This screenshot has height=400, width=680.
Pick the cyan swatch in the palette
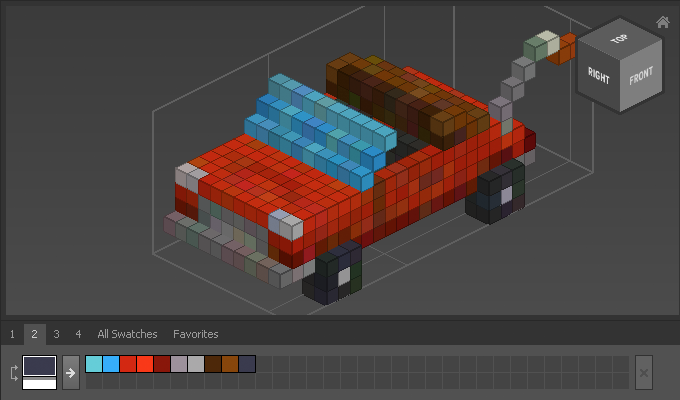click(94, 364)
